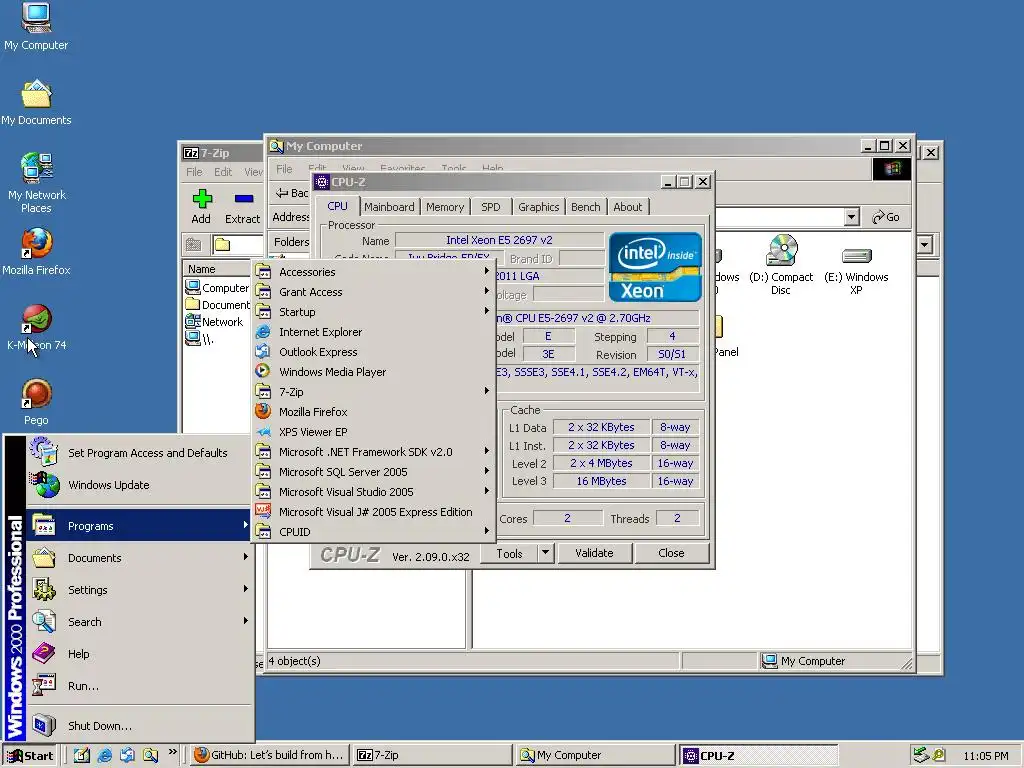
Task: Expand quick launch overflow chevron
Action: click(x=172, y=752)
